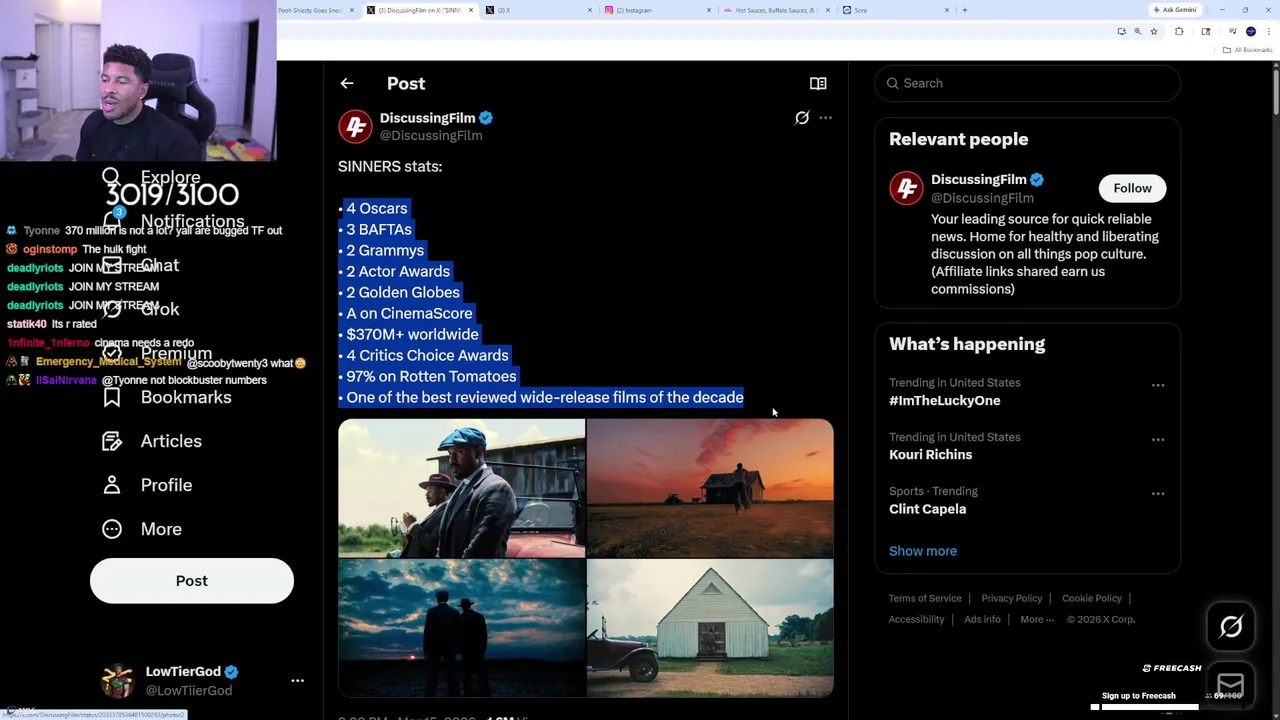The width and height of the screenshot is (1280, 720).
Task: Click the Grok icon on DiscussingFilm's post
Action: pos(802,118)
